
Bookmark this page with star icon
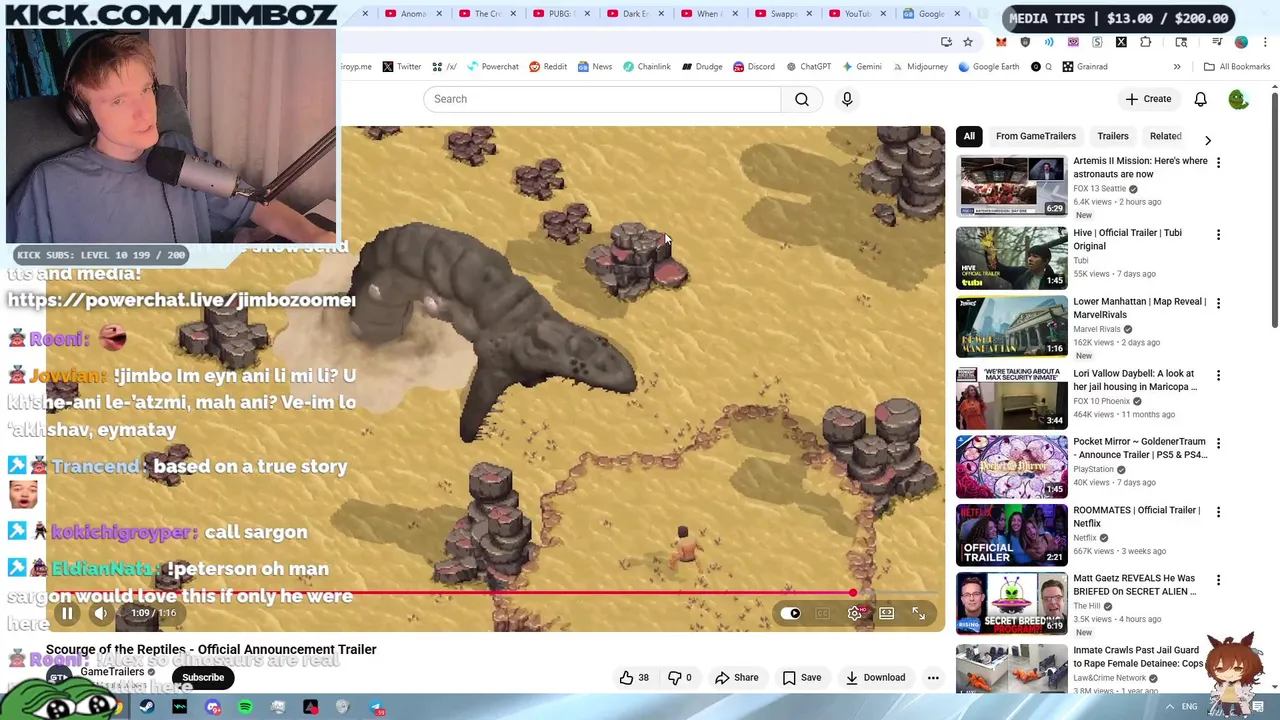(968, 42)
